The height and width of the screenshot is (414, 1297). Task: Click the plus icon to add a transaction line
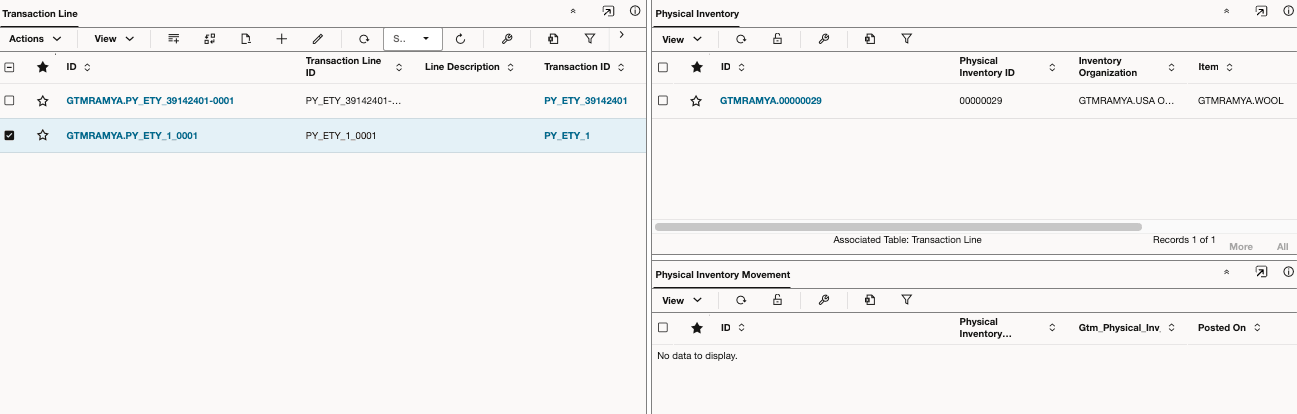[282, 39]
